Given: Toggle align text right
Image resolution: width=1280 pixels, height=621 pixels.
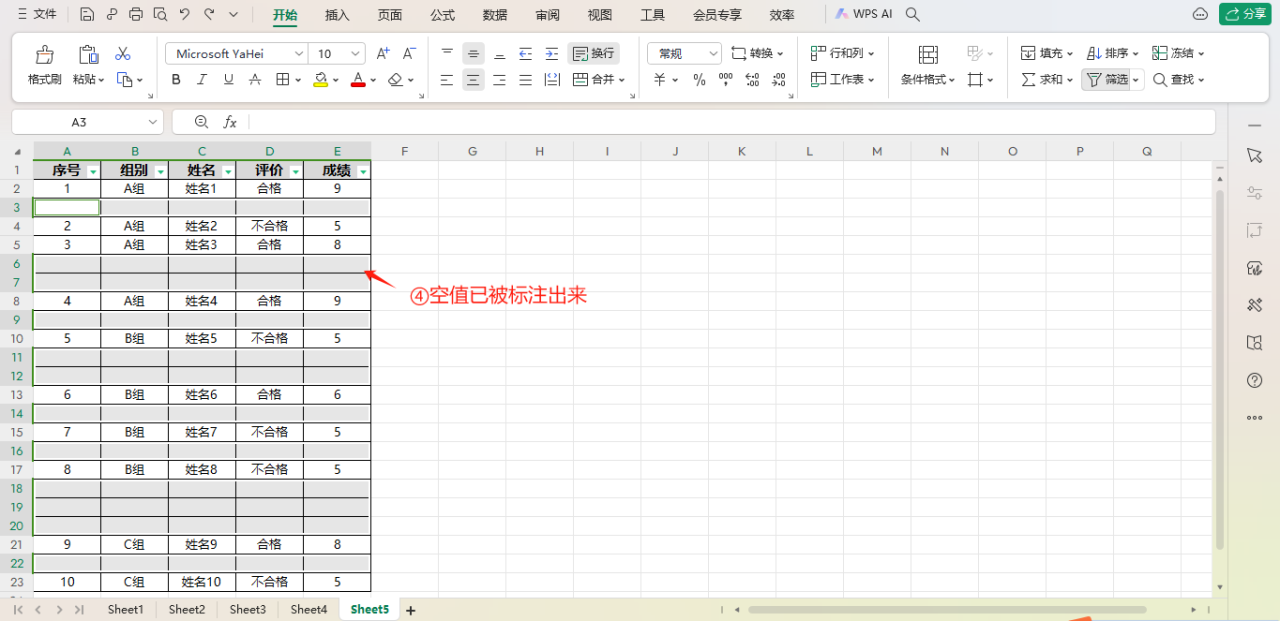Looking at the screenshot, I should tap(499, 80).
